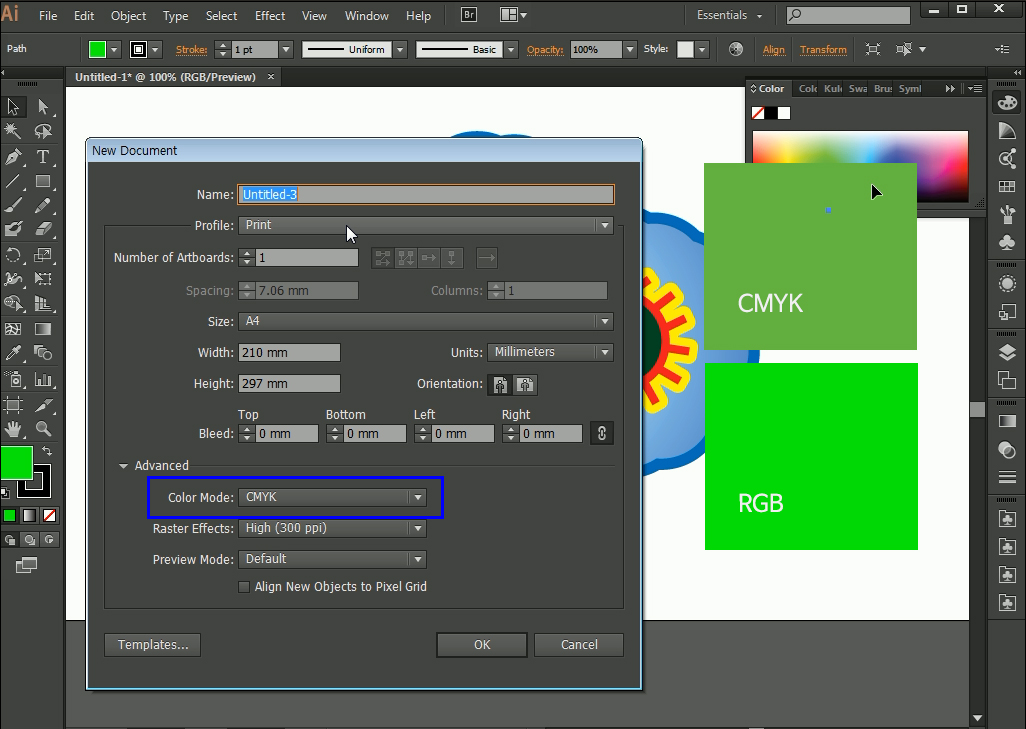Open the Effect menu

click(x=270, y=16)
